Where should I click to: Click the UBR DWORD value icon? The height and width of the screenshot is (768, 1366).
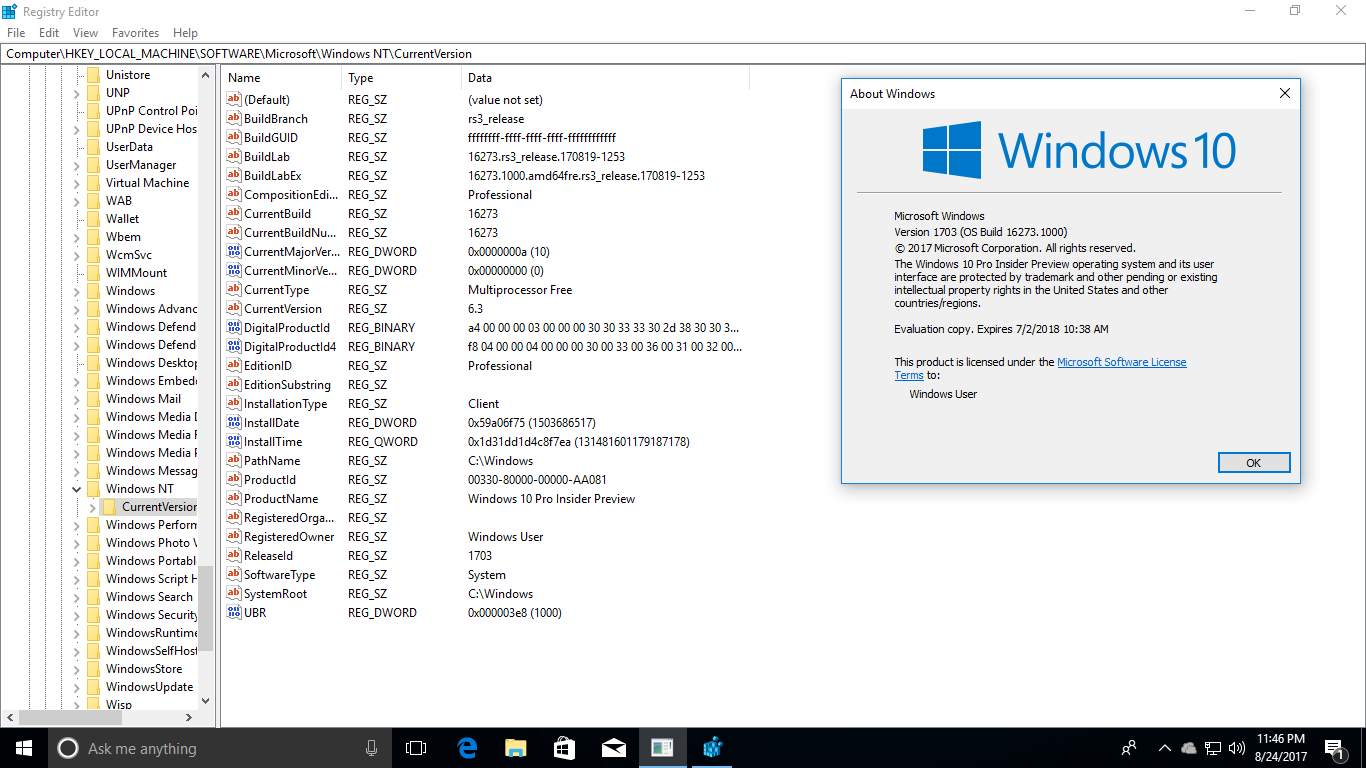coord(234,612)
